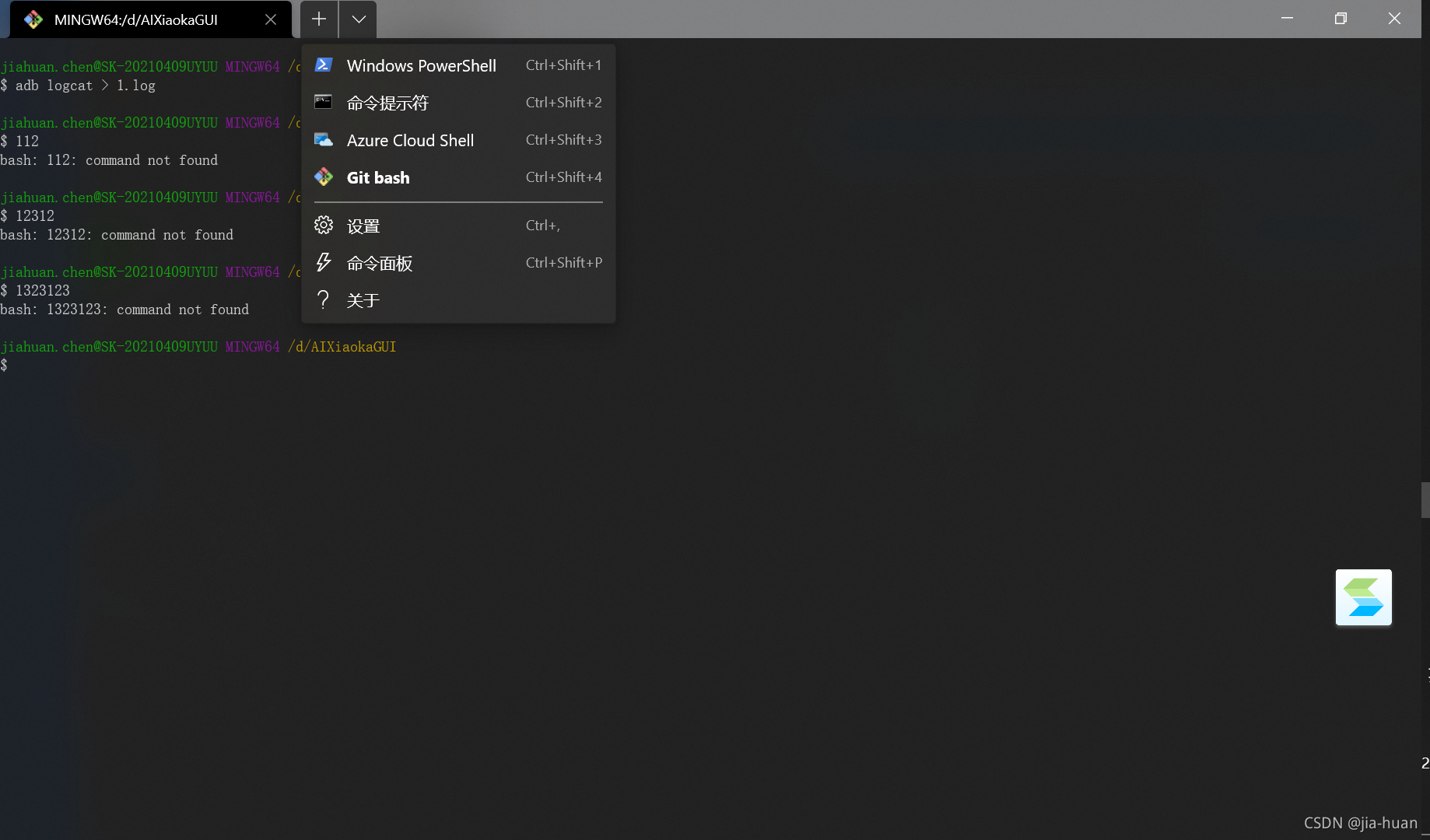
Task: Close the terminal window
Action: pos(1394,19)
